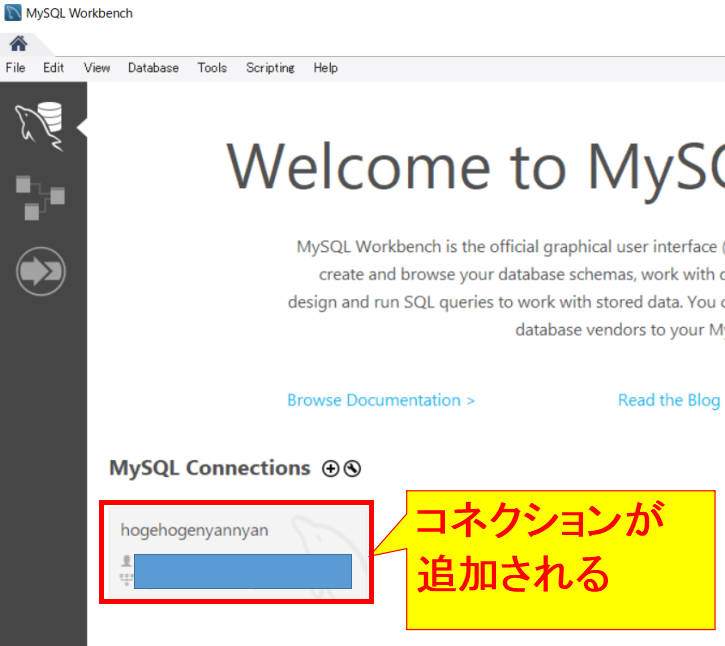Open the Edit menu
Viewport: 725px width, 646px height.
coord(53,68)
